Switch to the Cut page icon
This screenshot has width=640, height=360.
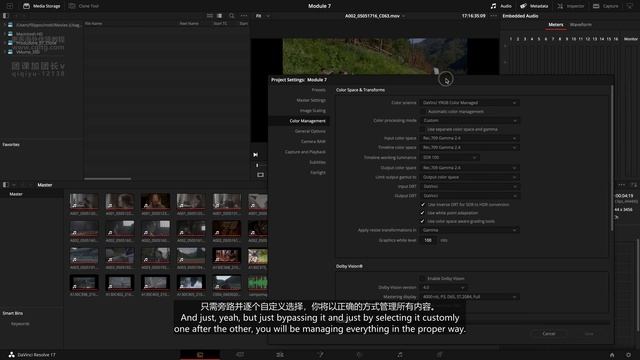click(x=240, y=355)
